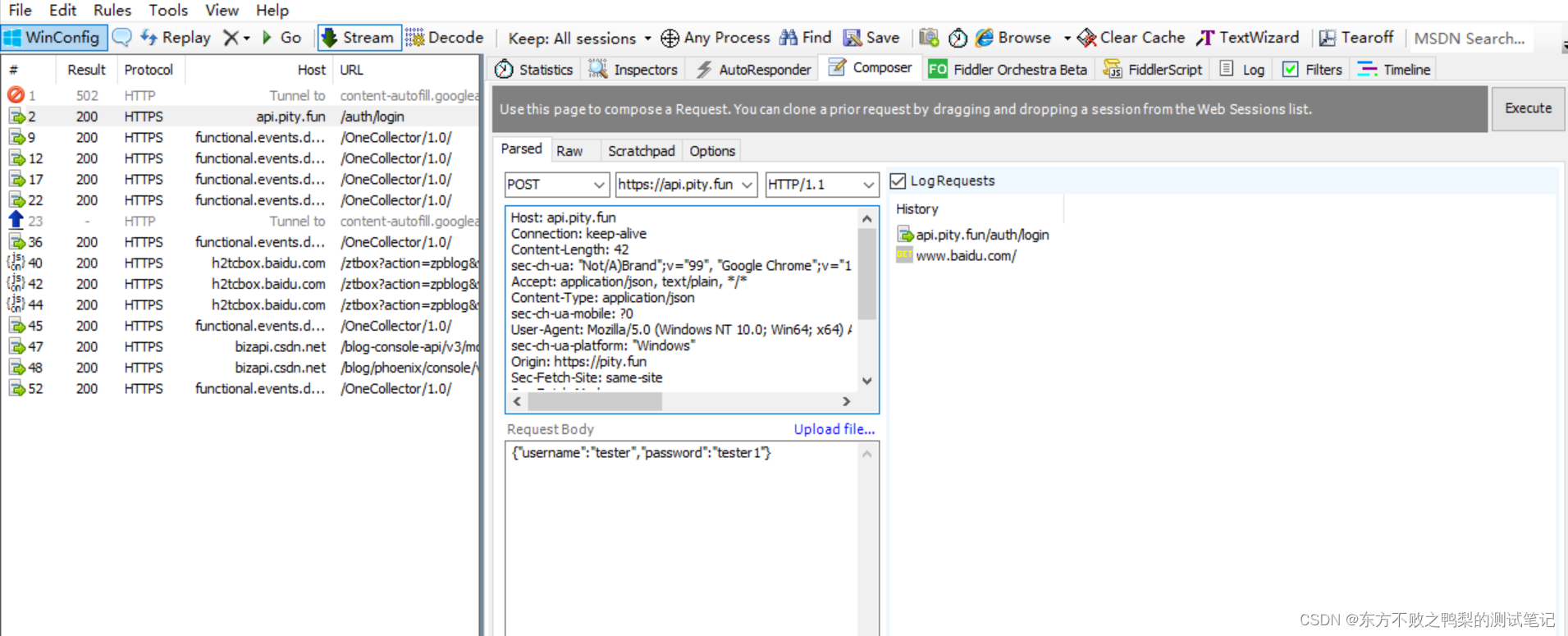Switch to the Statistics tab

click(x=534, y=70)
